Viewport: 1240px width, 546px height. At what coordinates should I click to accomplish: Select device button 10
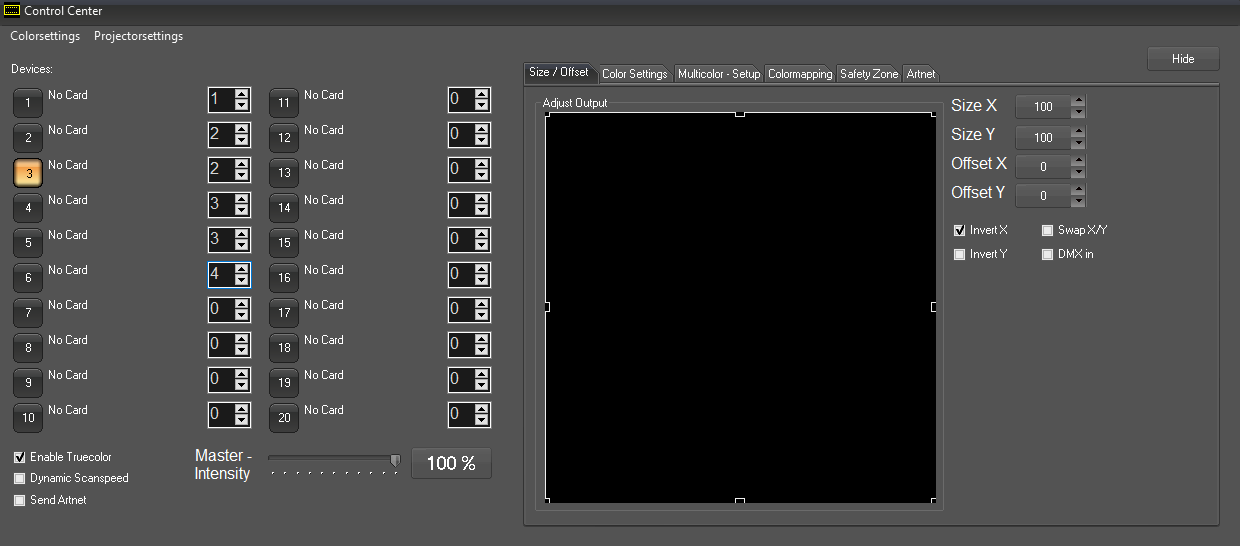point(28,418)
